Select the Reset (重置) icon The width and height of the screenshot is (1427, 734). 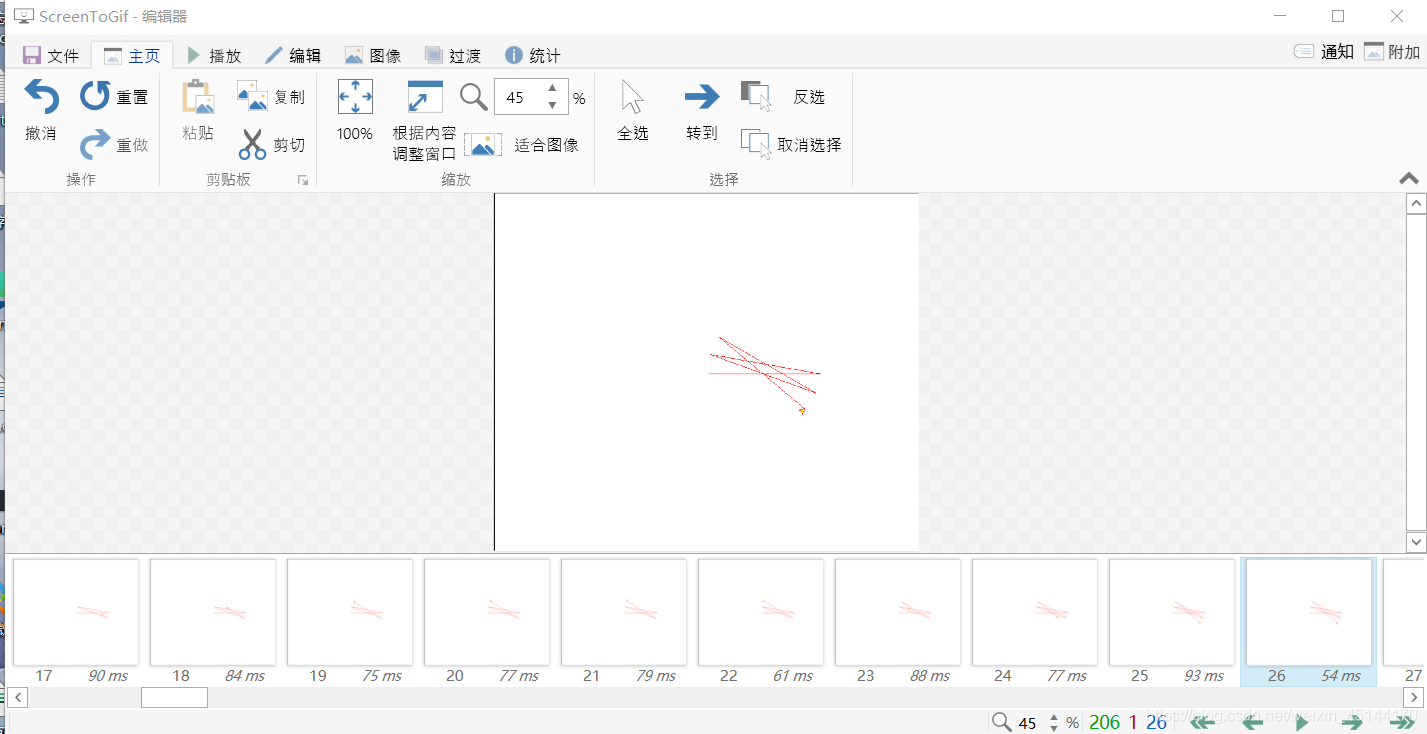tap(94, 96)
